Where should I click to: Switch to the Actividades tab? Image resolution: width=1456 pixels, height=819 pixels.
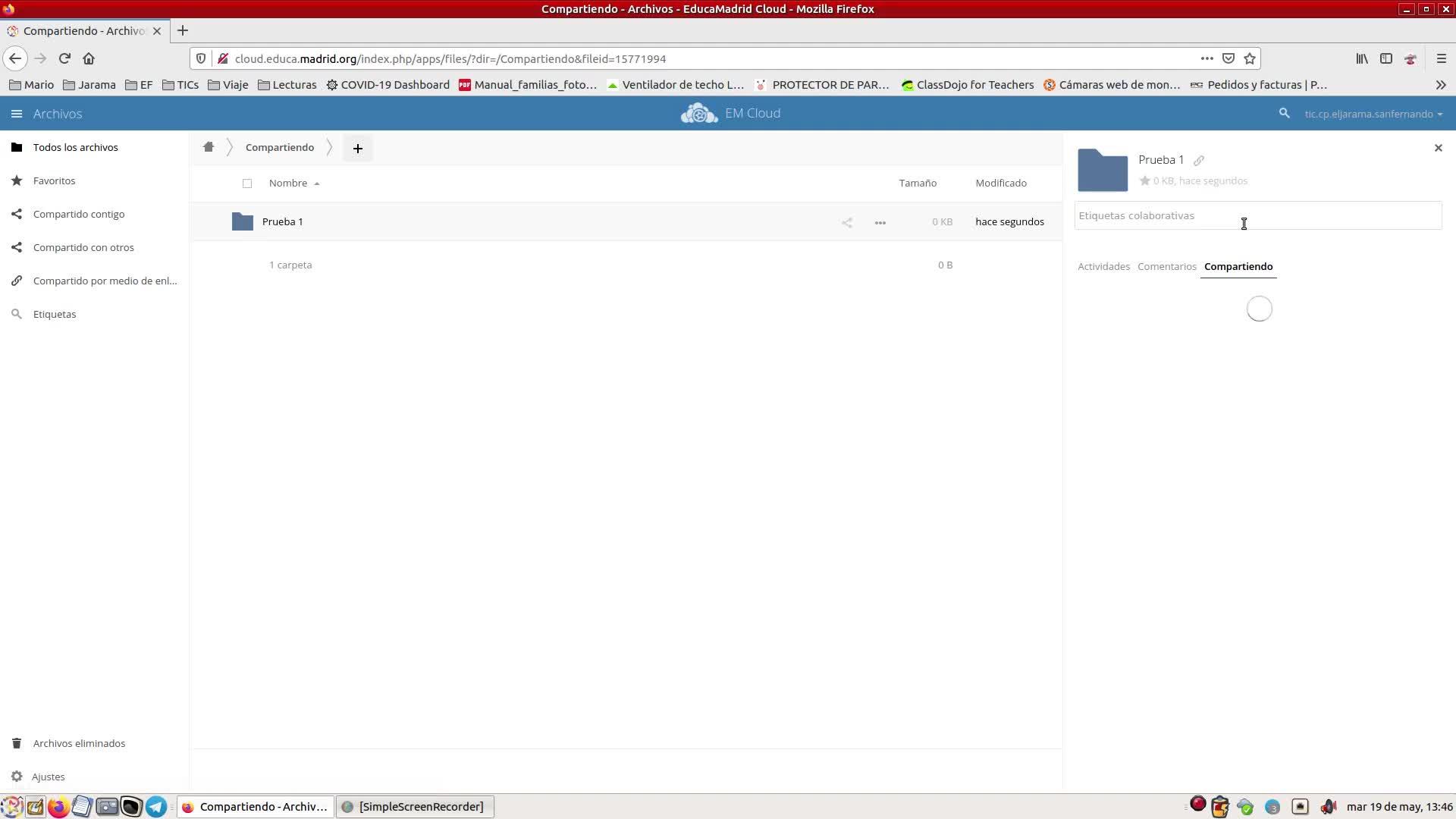[1103, 266]
